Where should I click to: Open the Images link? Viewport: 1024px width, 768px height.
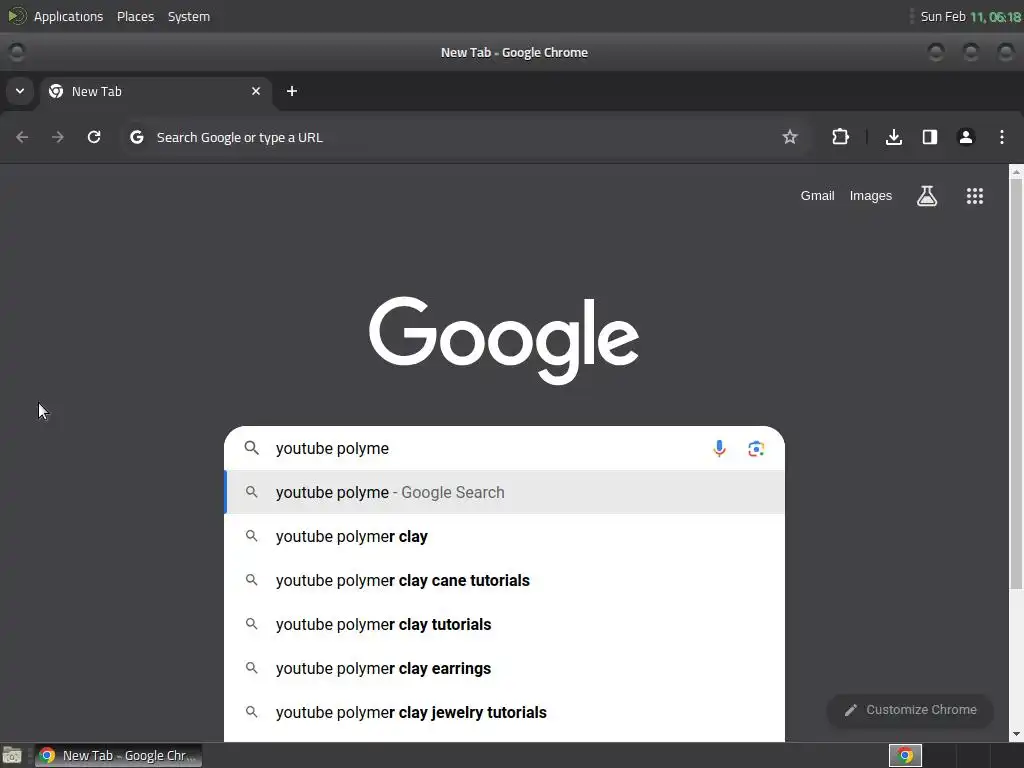pyautogui.click(x=871, y=196)
